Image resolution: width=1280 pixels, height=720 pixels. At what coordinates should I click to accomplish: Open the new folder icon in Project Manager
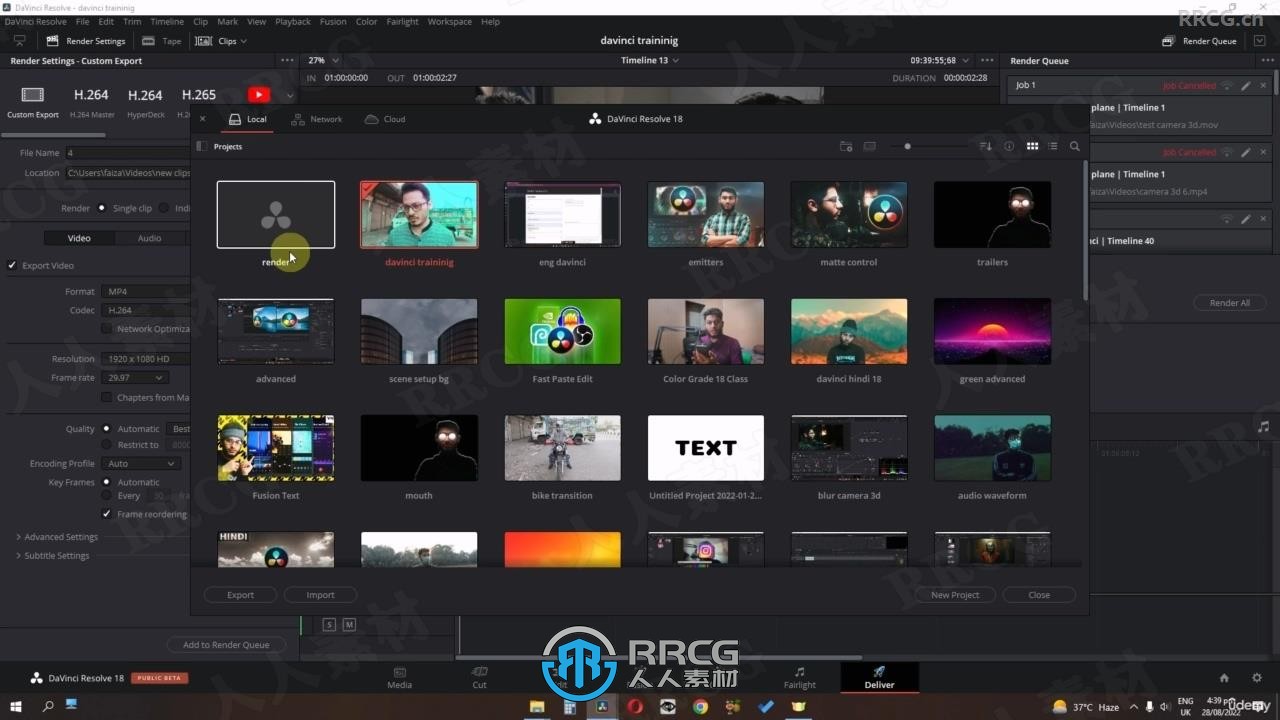[x=846, y=146]
